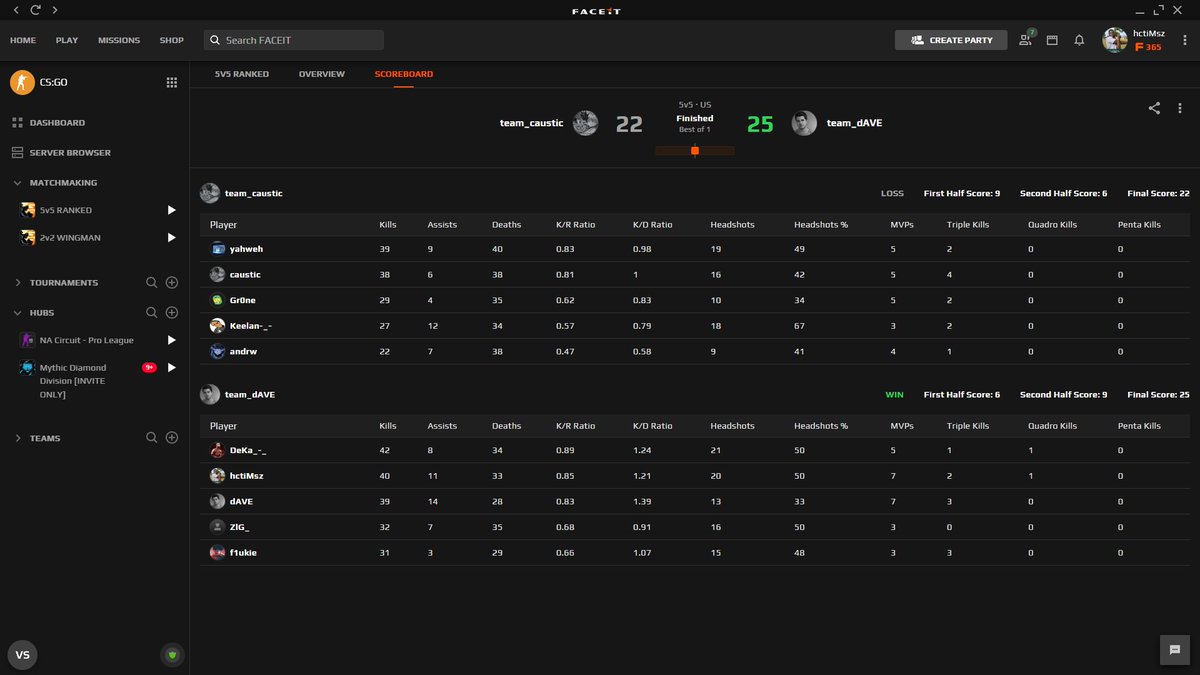
Task: Select the SCOREBOARD tab
Action: point(404,74)
